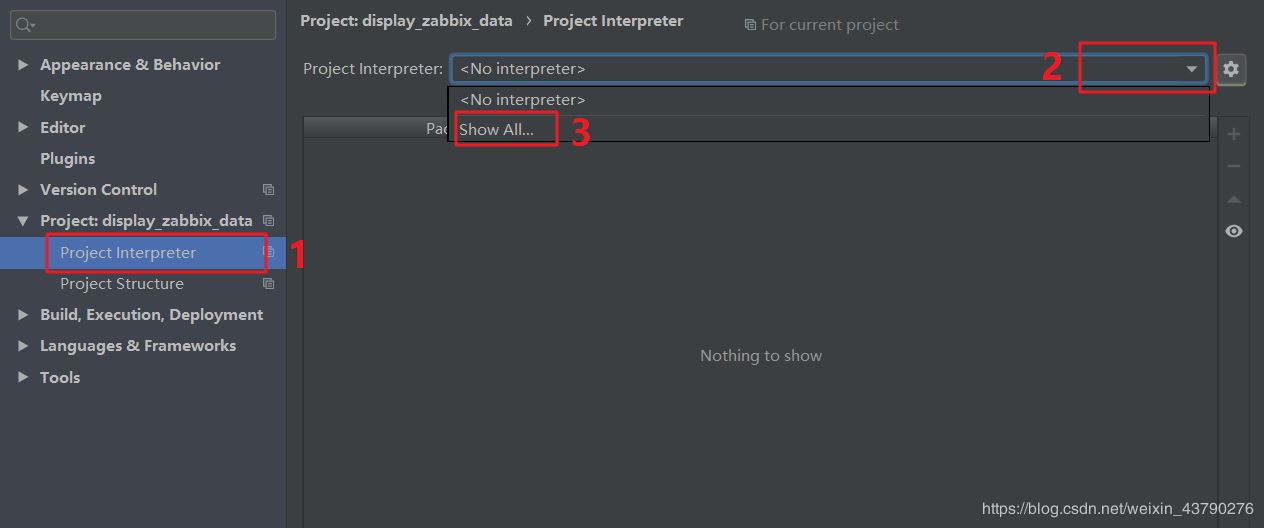The image size is (1264, 528).
Task: Open the Project Interpreter dropdown arrow
Action: pyautogui.click(x=1191, y=69)
